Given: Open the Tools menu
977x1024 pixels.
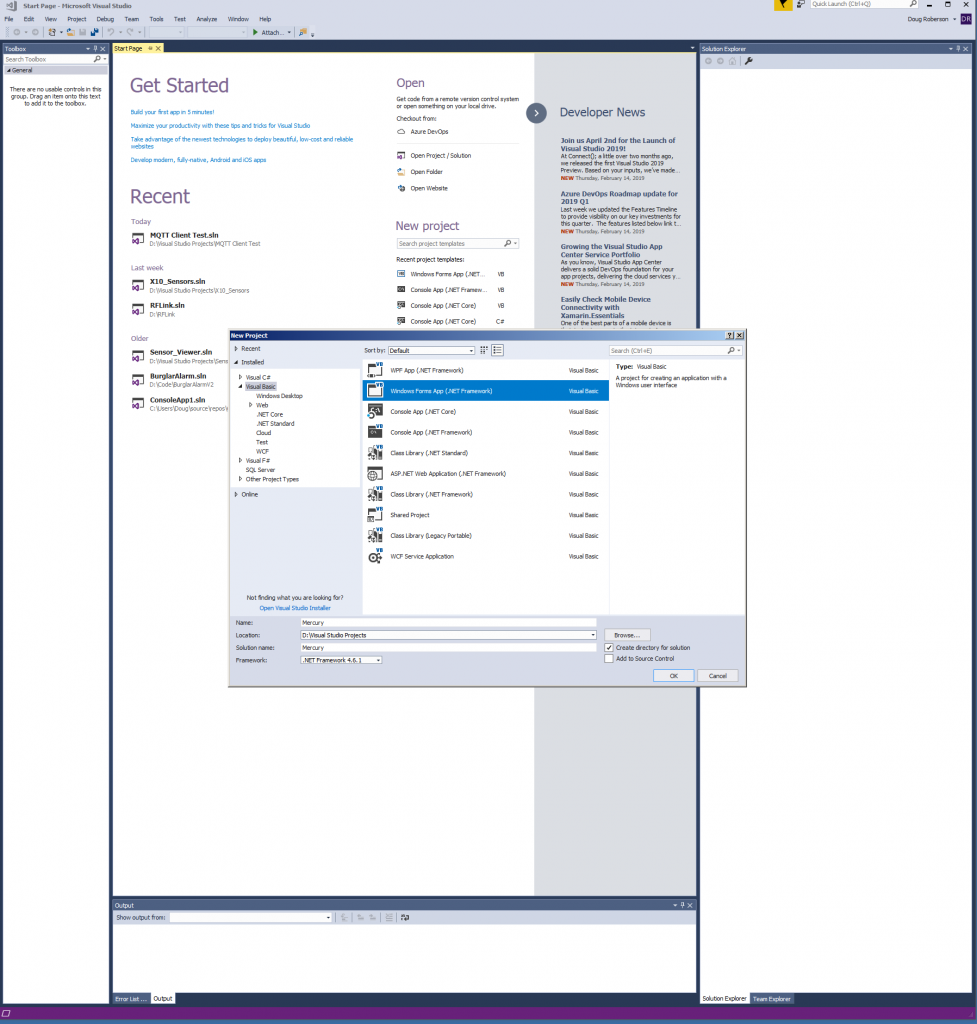Looking at the screenshot, I should pyautogui.click(x=156, y=19).
